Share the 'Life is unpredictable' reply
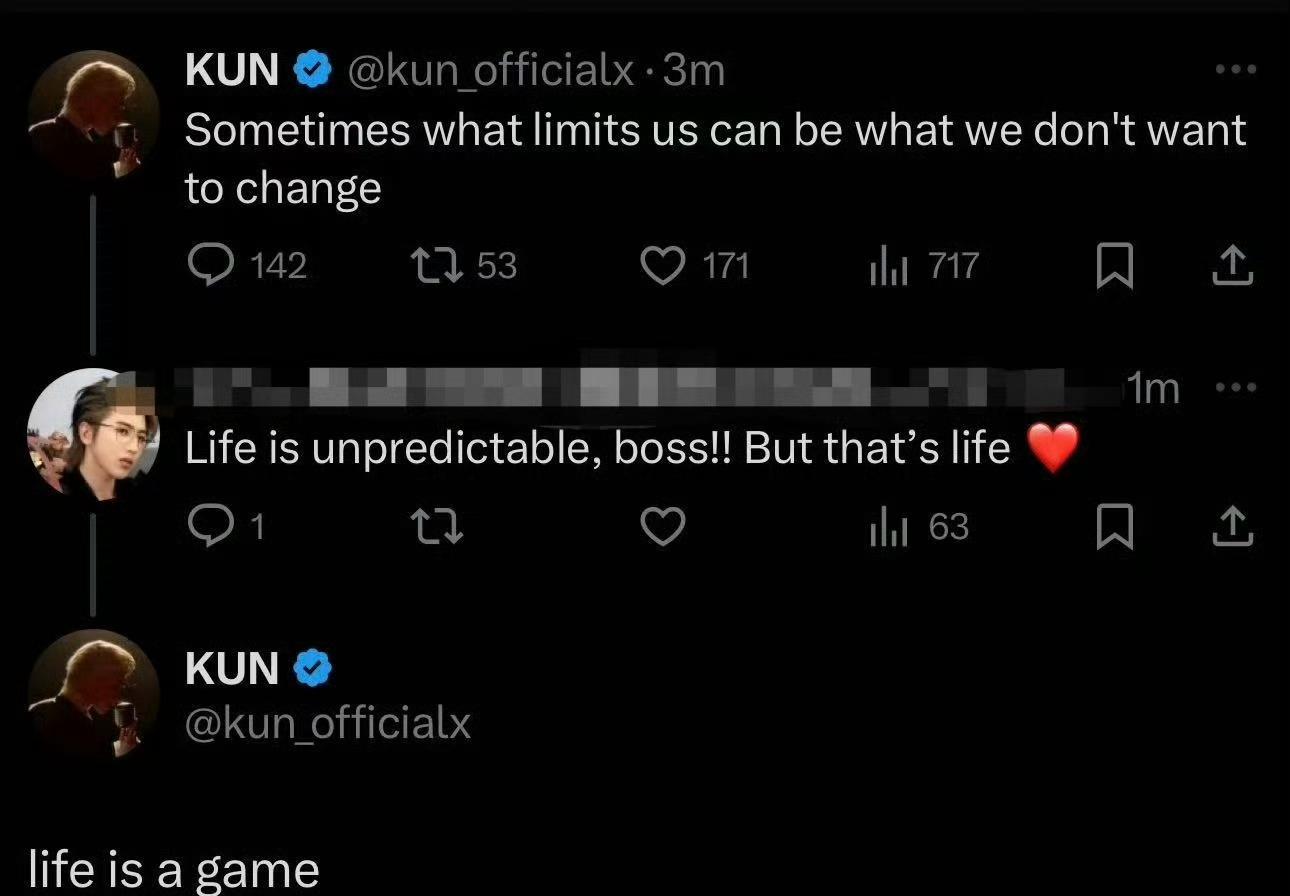The image size is (1290, 896). point(1232,527)
